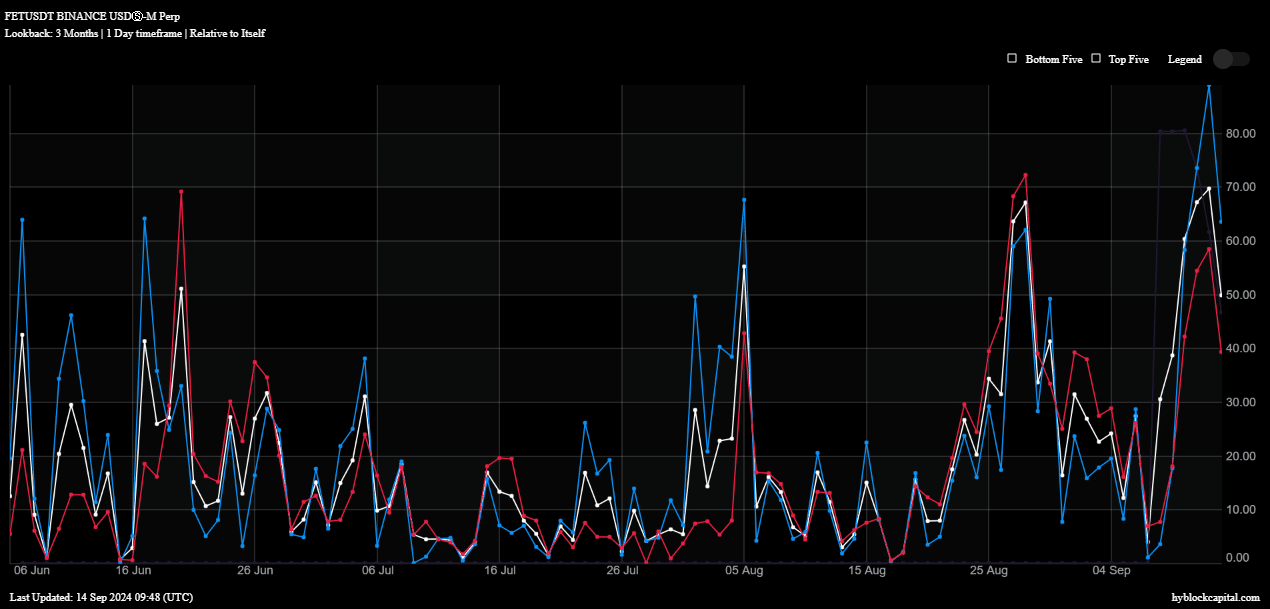Click the Lookback 3 Months subtitle
1270x609 pixels.
[x=135, y=33]
